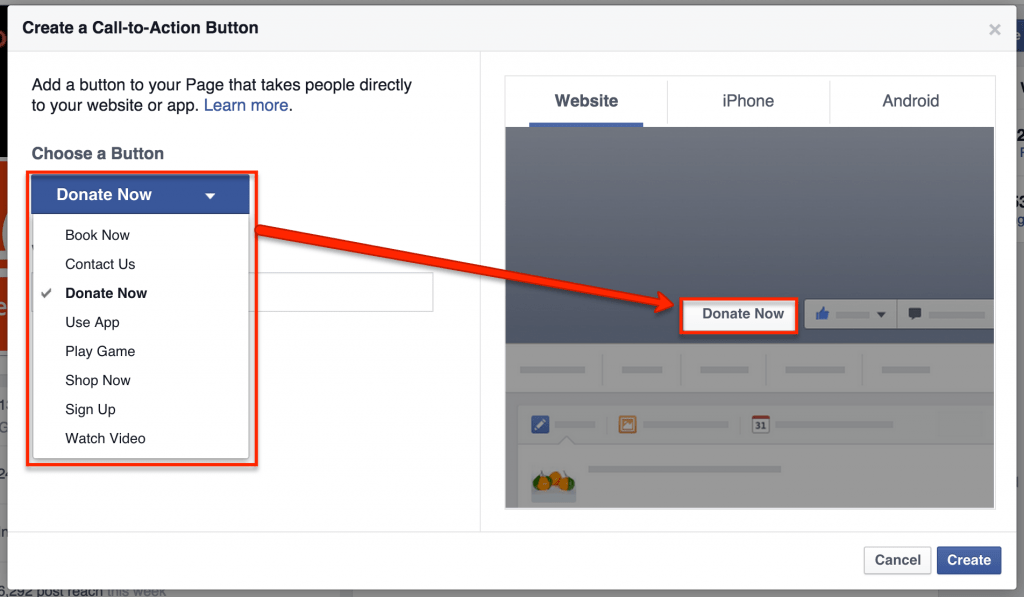This screenshot has width=1024, height=597.
Task: Switch to the iPhone preview tab
Action: point(748,101)
